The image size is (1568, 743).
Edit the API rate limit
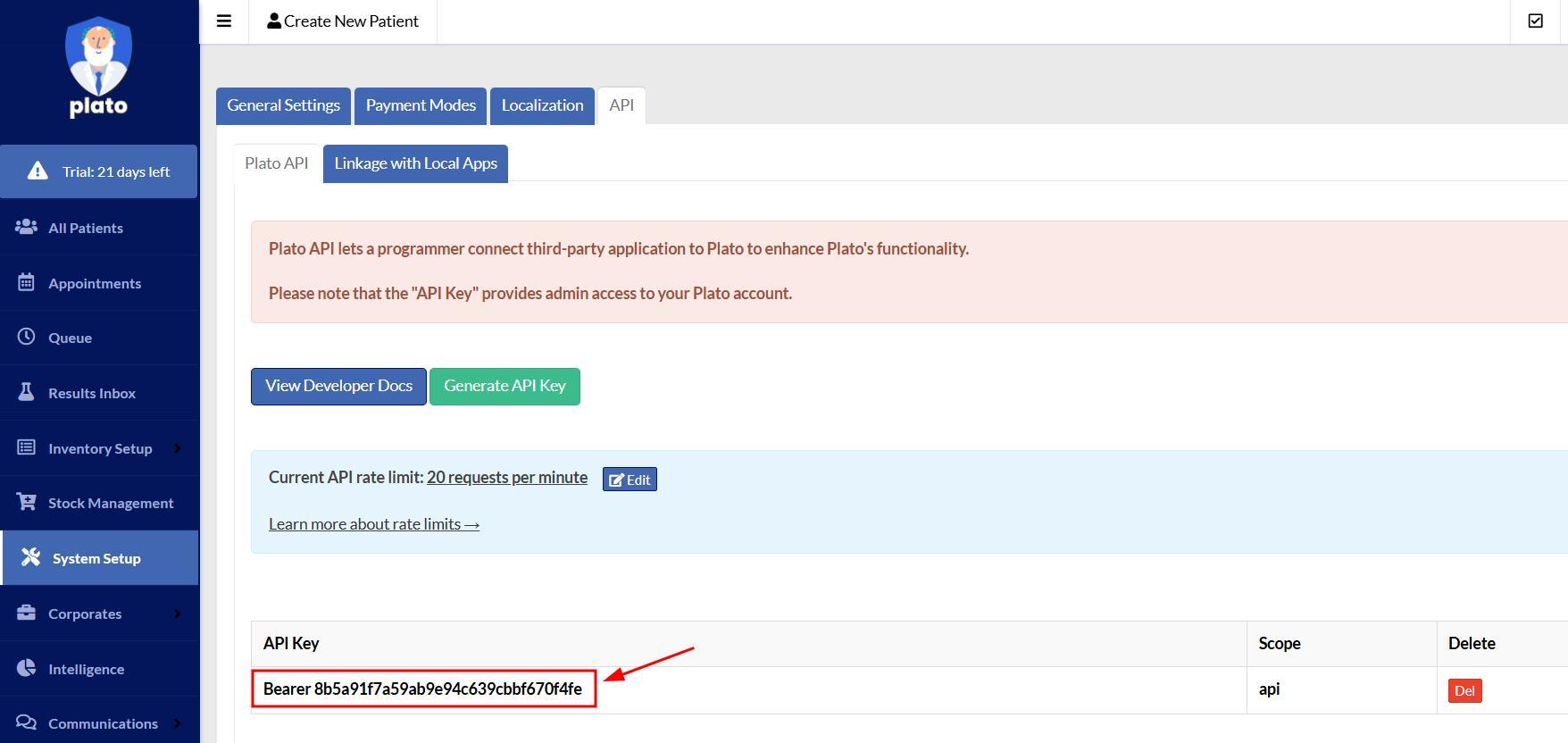tap(630, 480)
